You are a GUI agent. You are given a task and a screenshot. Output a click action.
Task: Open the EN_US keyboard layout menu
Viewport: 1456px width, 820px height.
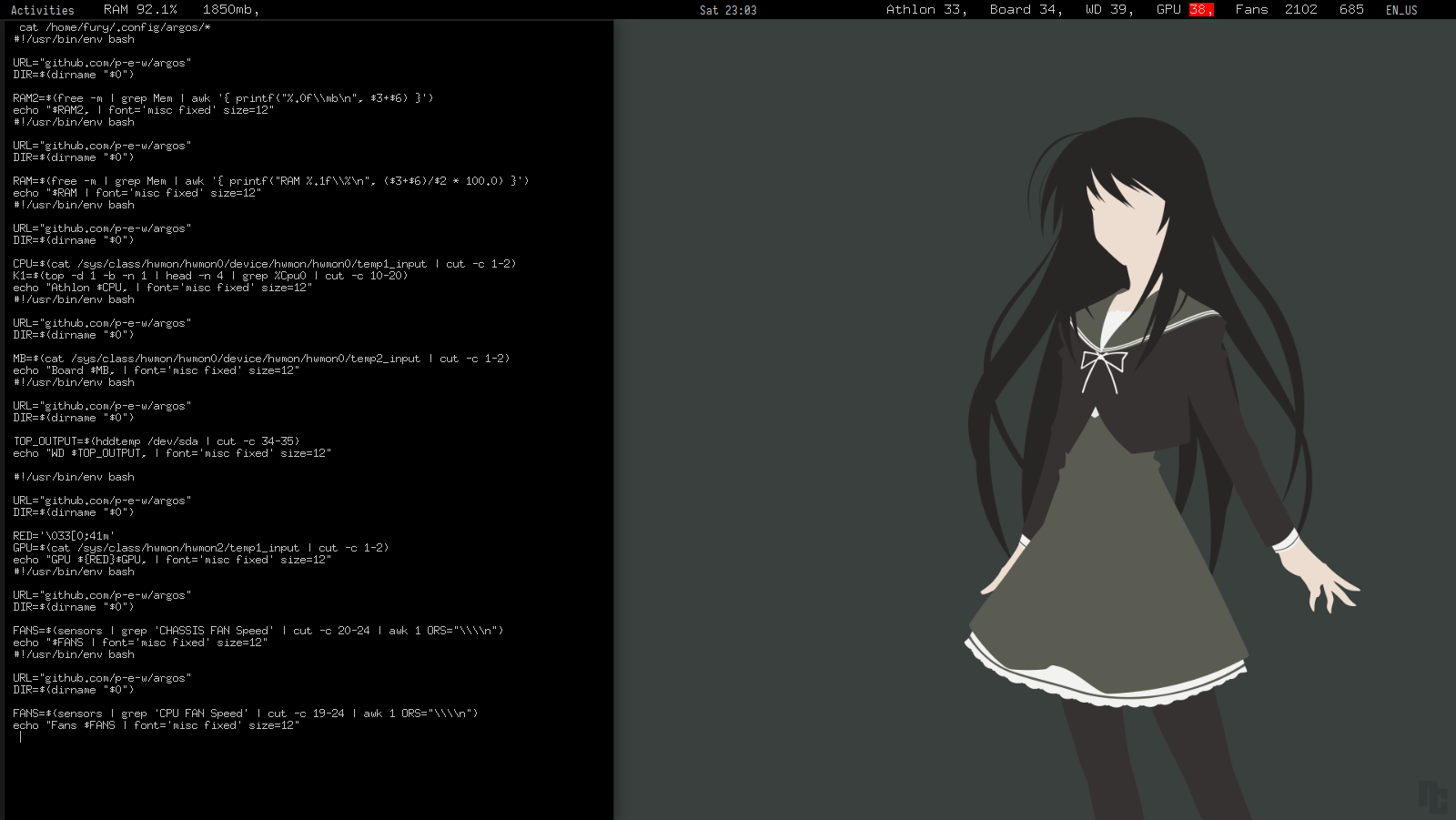[x=1401, y=10]
